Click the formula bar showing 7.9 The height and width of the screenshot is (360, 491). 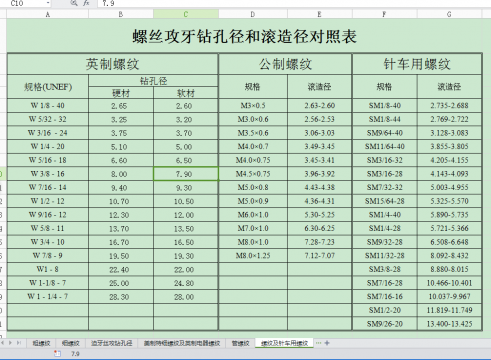coord(293,3)
